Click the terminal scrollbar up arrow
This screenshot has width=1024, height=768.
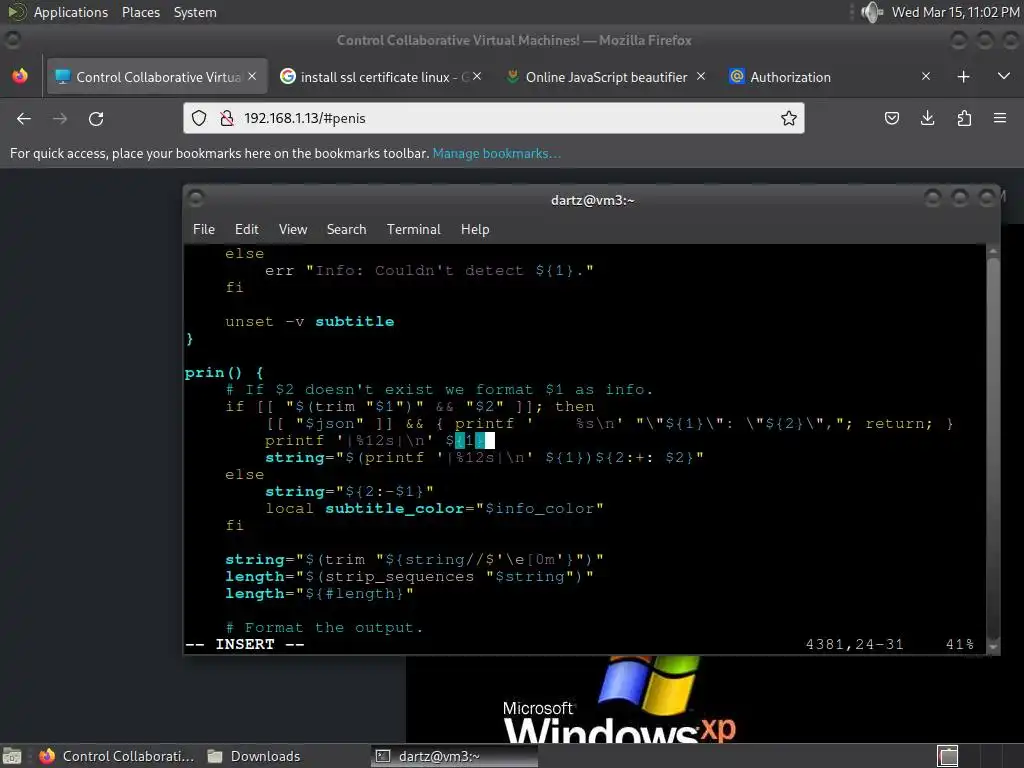[993, 251]
